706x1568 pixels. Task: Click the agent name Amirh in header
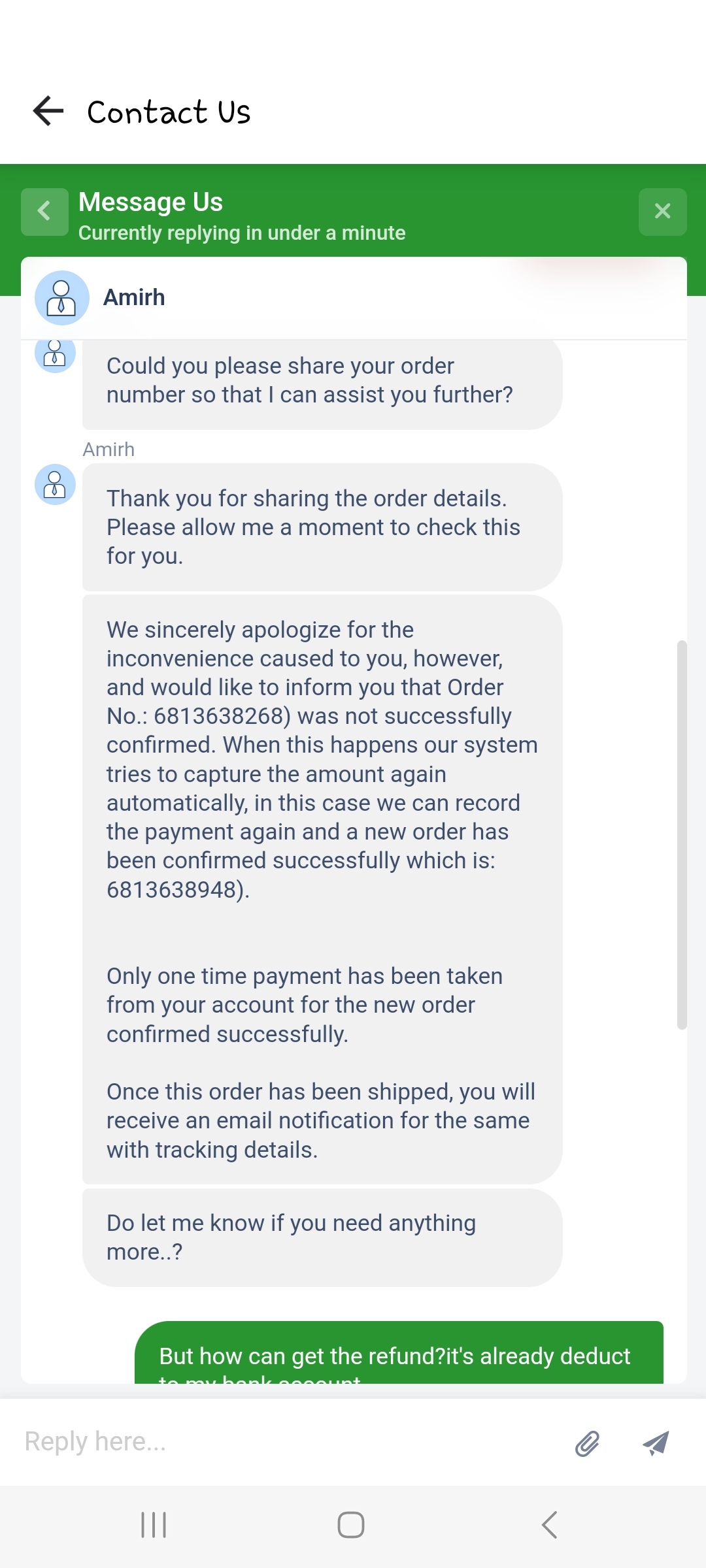click(x=134, y=298)
